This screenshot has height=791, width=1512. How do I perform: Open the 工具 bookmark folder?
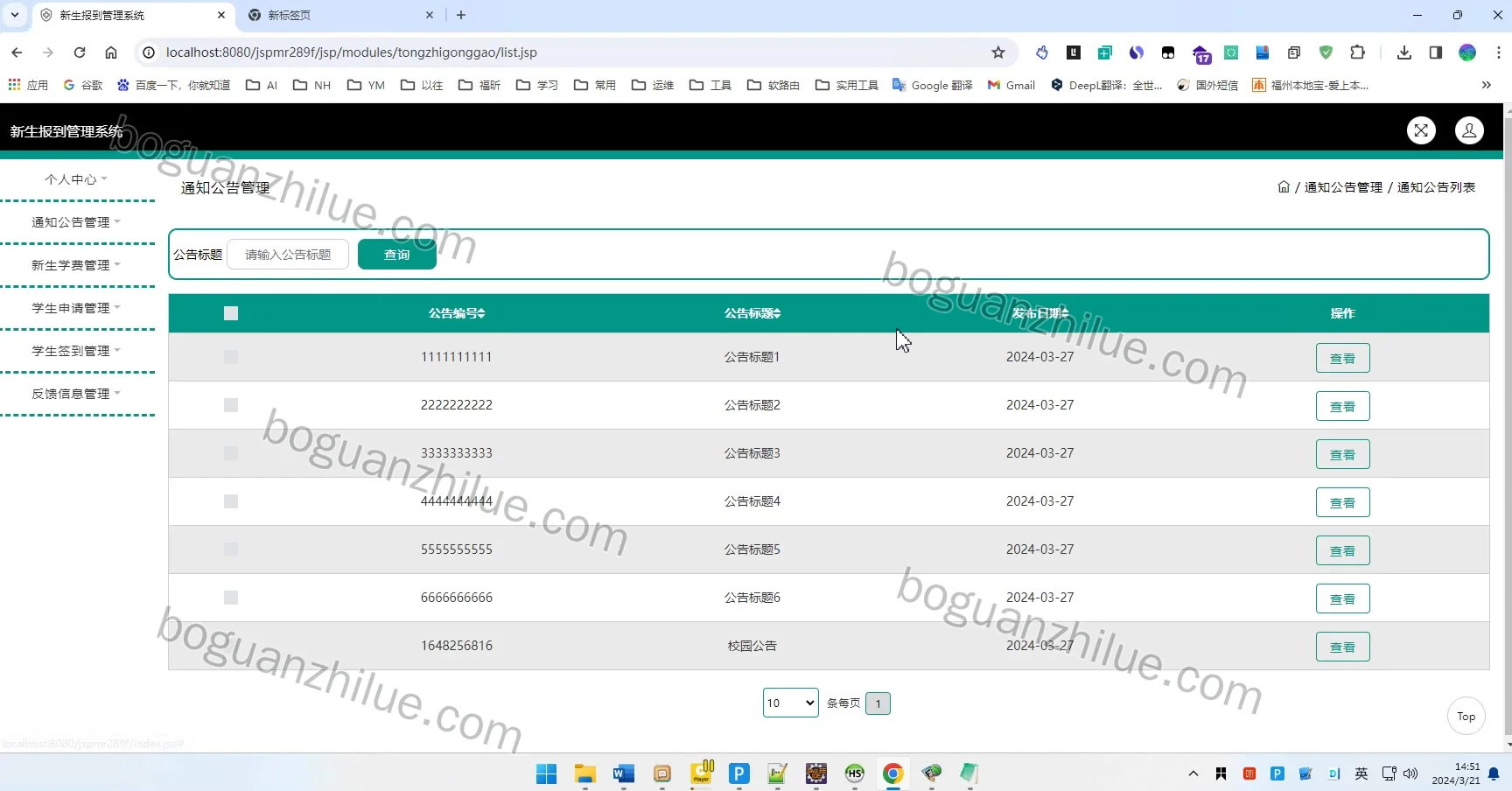pos(710,85)
